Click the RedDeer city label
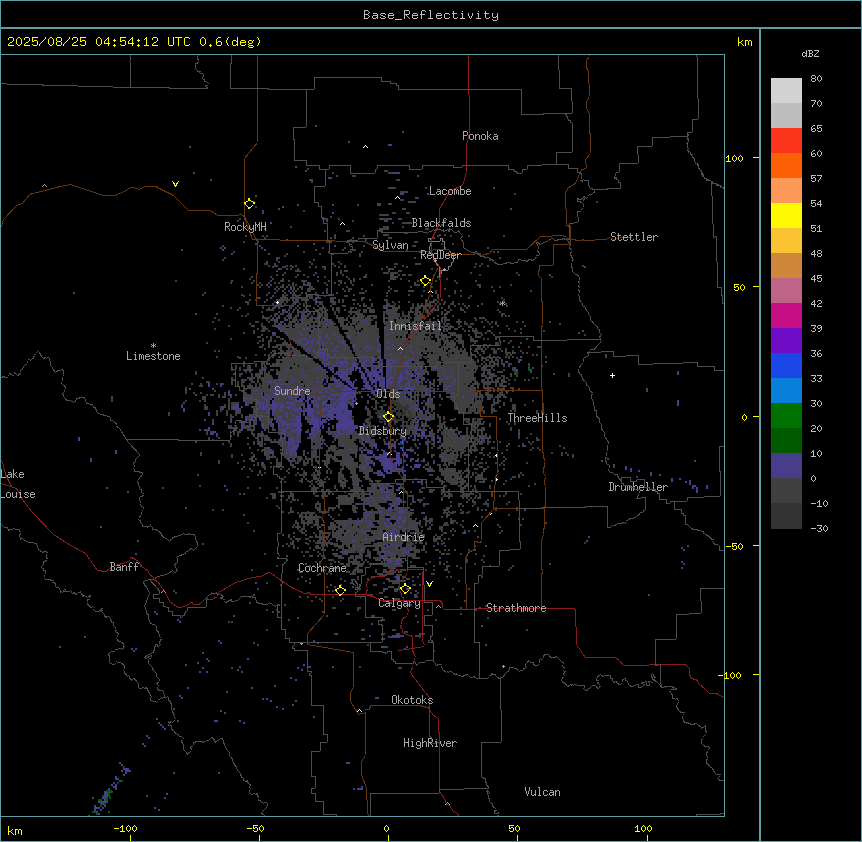Image resolution: width=862 pixels, height=842 pixels. point(440,255)
